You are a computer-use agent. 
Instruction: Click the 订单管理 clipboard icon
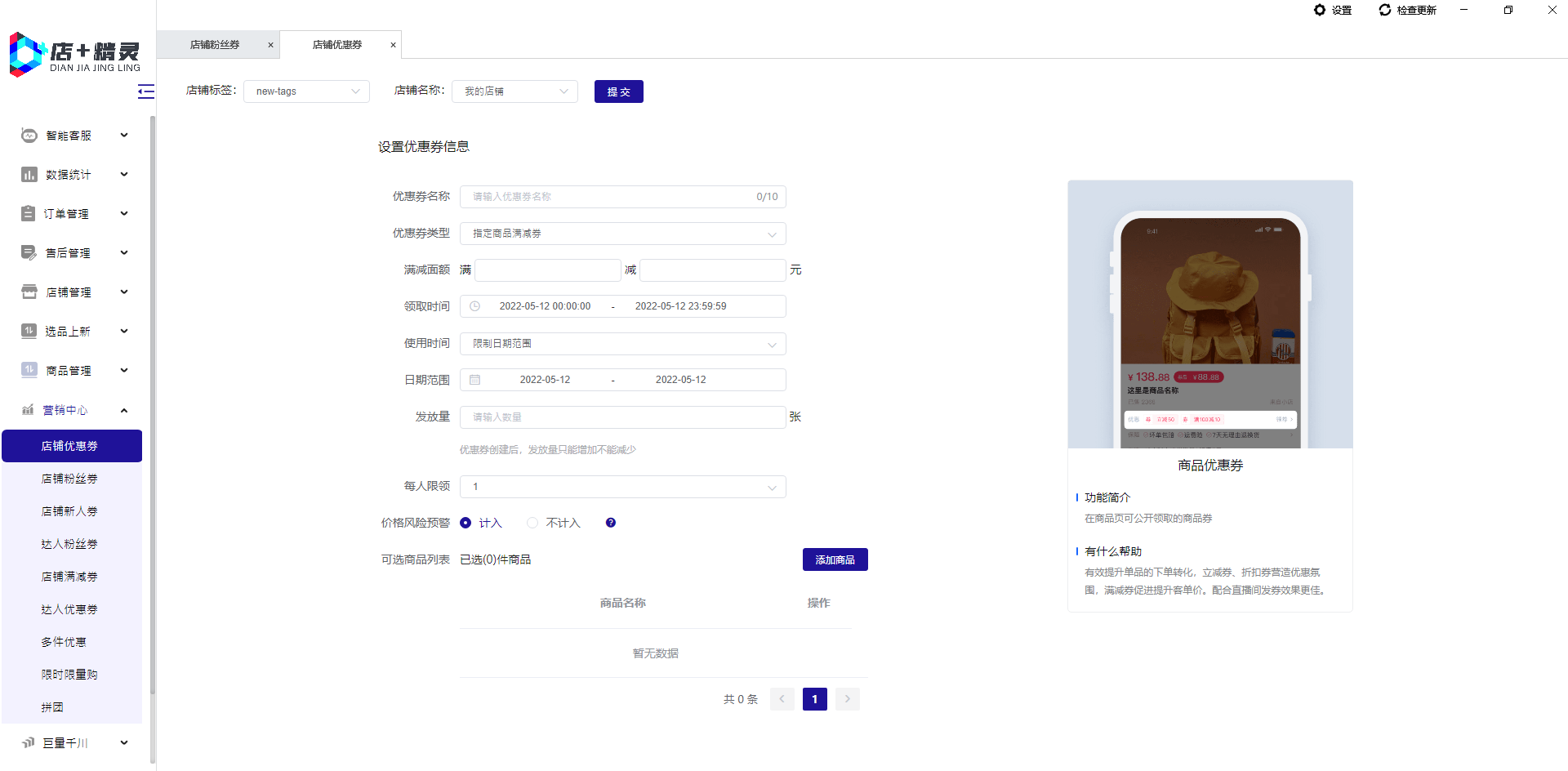click(29, 214)
